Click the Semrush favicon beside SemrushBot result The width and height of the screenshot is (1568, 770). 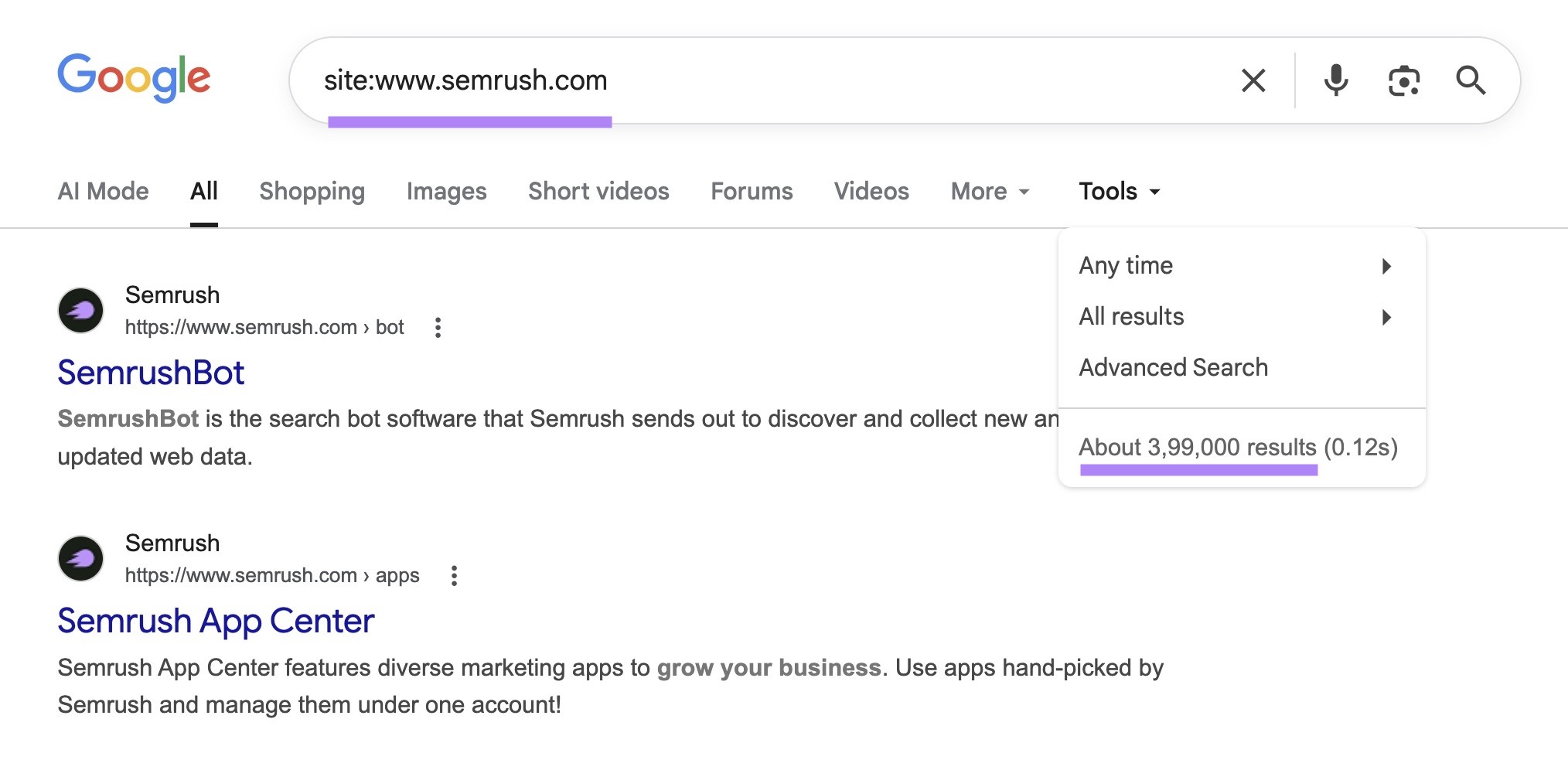(80, 310)
